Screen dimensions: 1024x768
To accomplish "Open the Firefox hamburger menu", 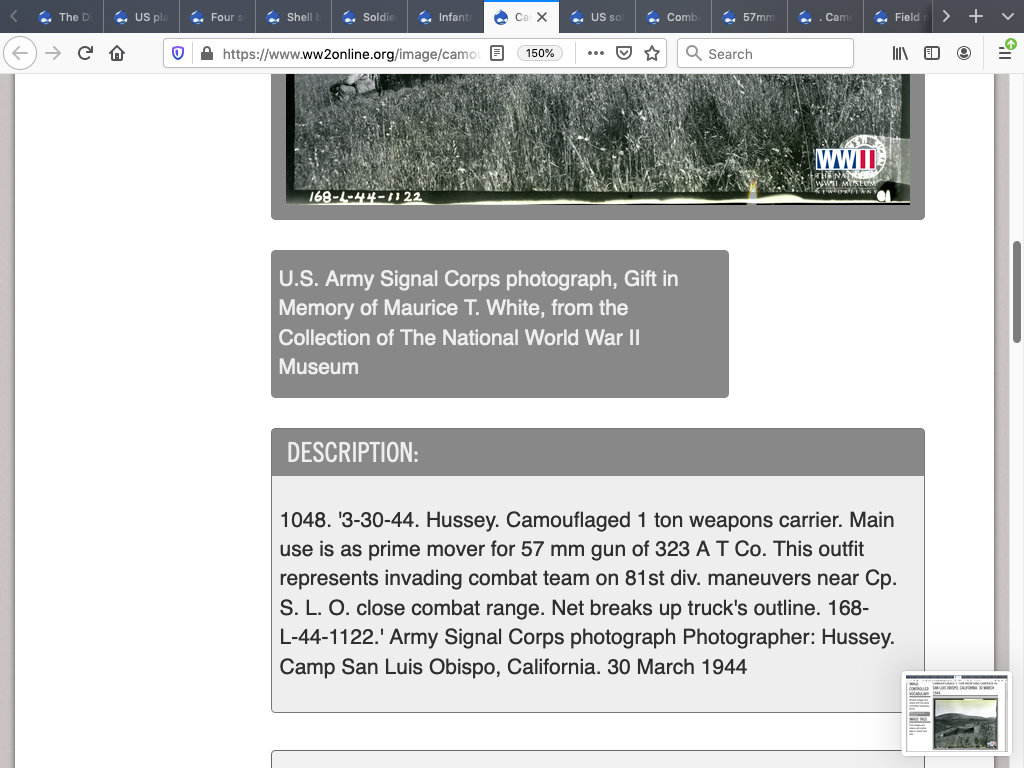I will (1005, 54).
